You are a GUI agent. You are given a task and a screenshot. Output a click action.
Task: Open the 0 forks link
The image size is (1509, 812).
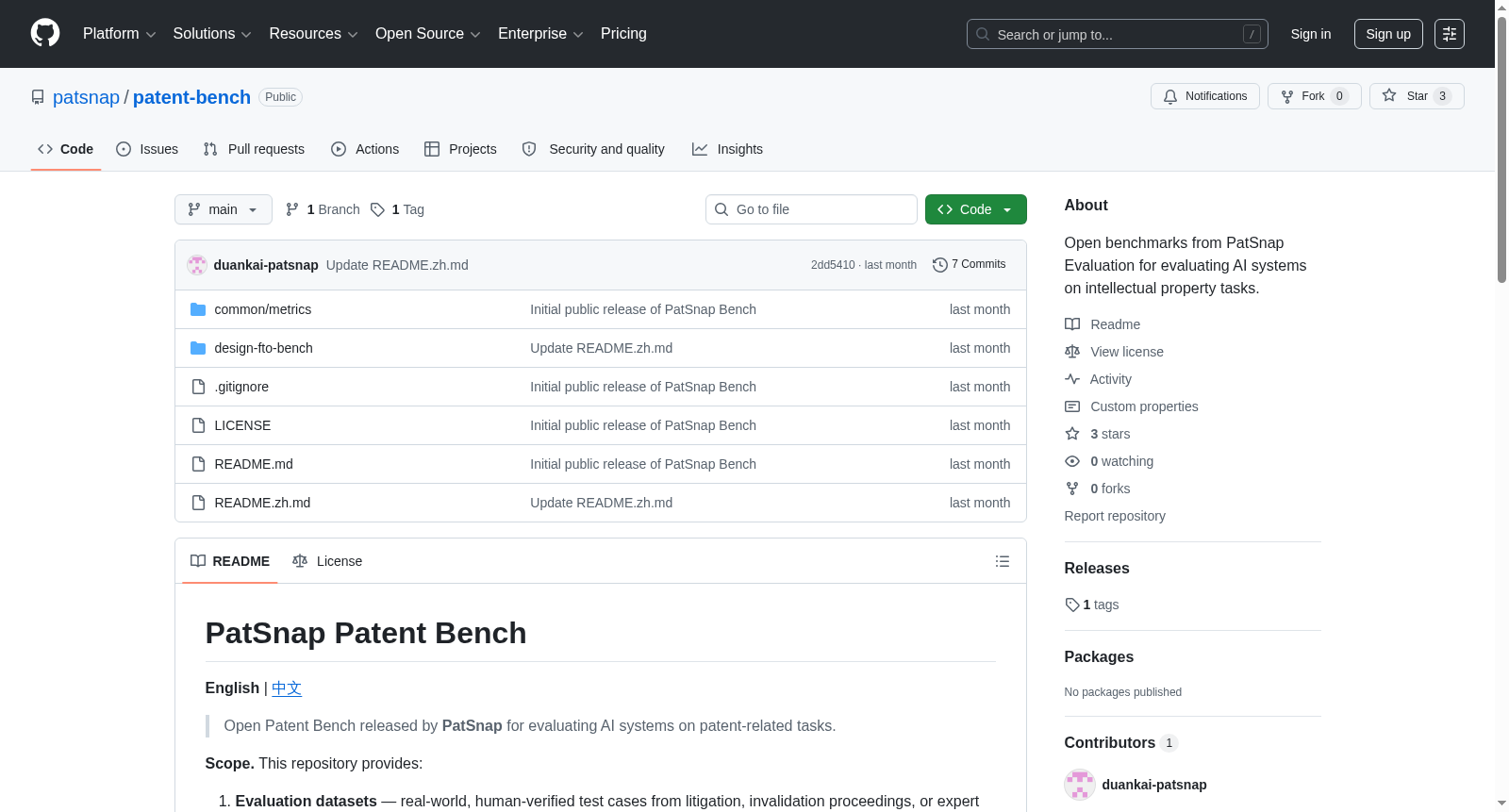pos(1098,489)
